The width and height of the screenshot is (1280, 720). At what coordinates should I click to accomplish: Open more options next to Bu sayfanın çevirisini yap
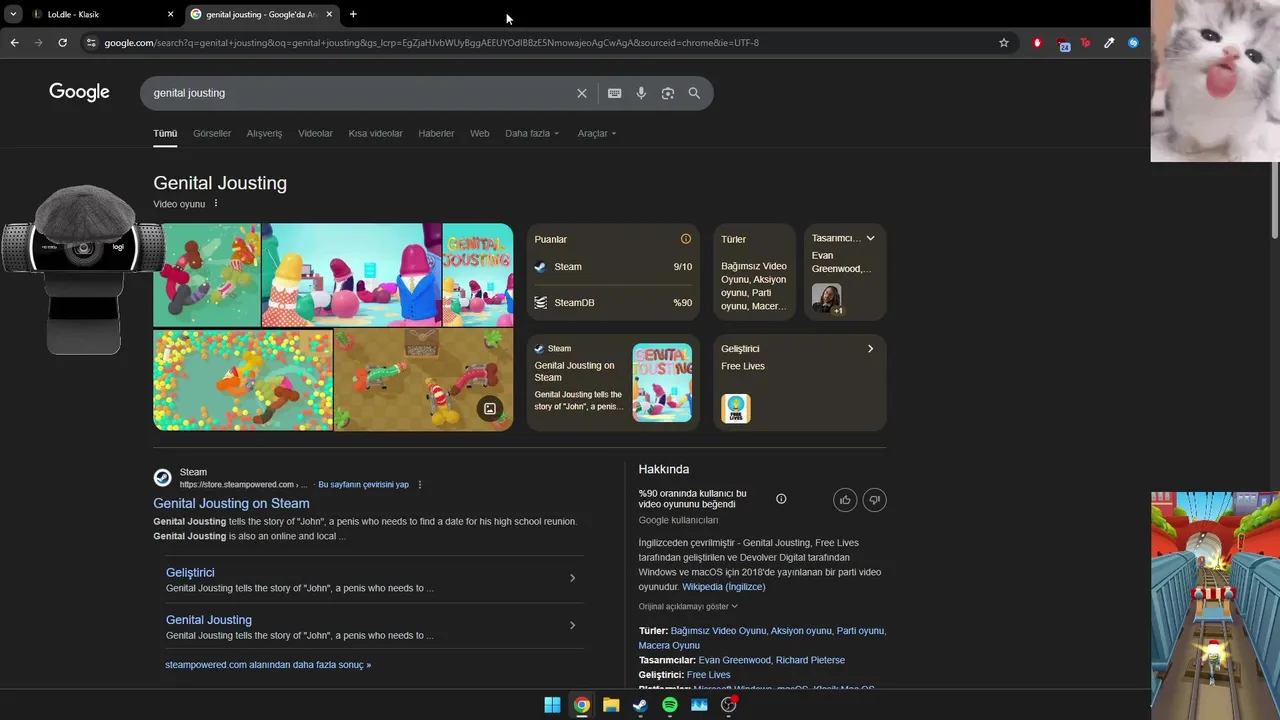420,485
